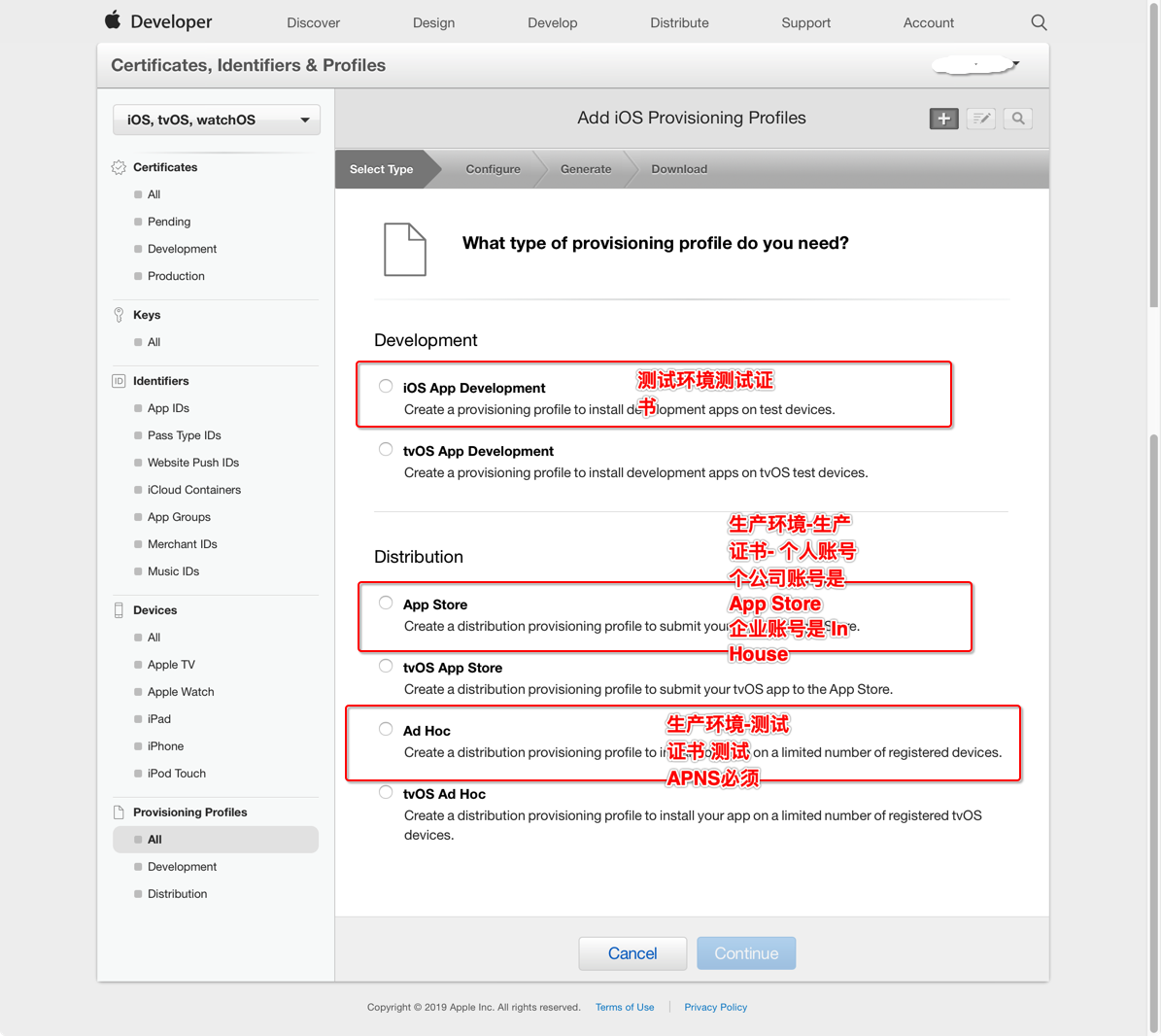Click the Download step tab
The height and width of the screenshot is (1036, 1161).
click(679, 169)
